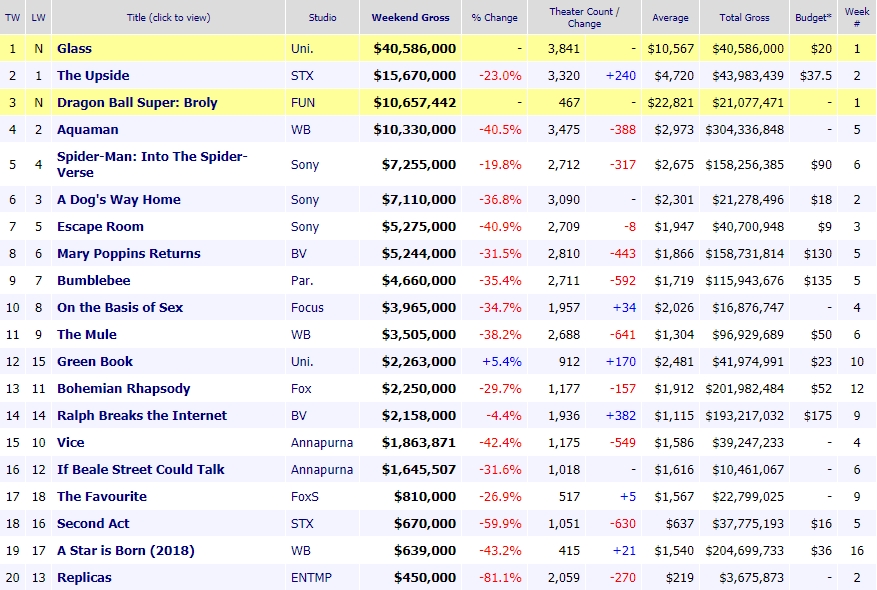Click the Bumblebee movie link
This screenshot has width=877, height=590.
(x=93, y=280)
